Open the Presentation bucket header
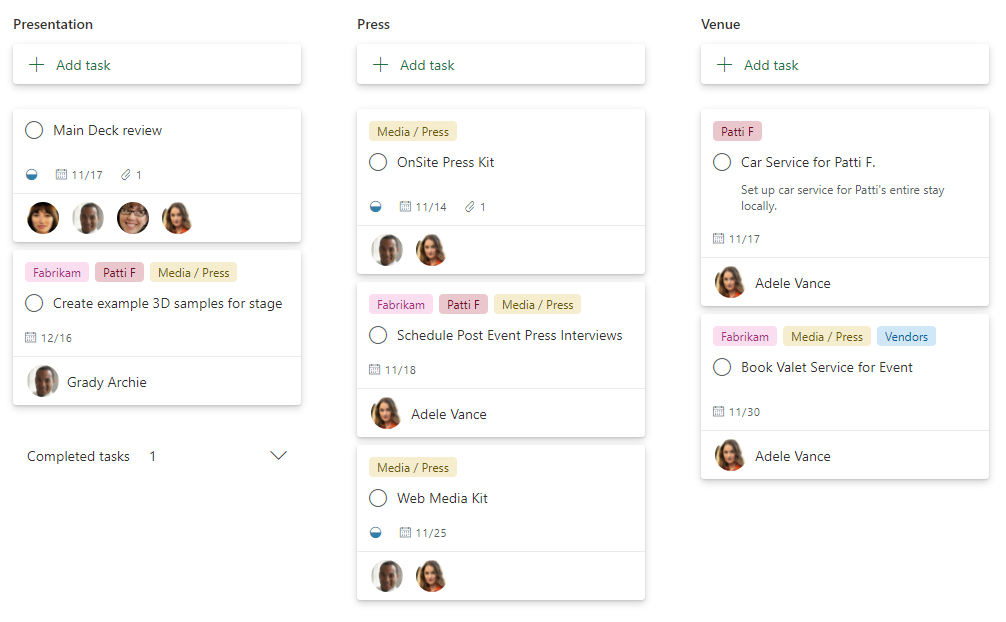Viewport: 1006px width, 622px height. pyautogui.click(x=53, y=24)
